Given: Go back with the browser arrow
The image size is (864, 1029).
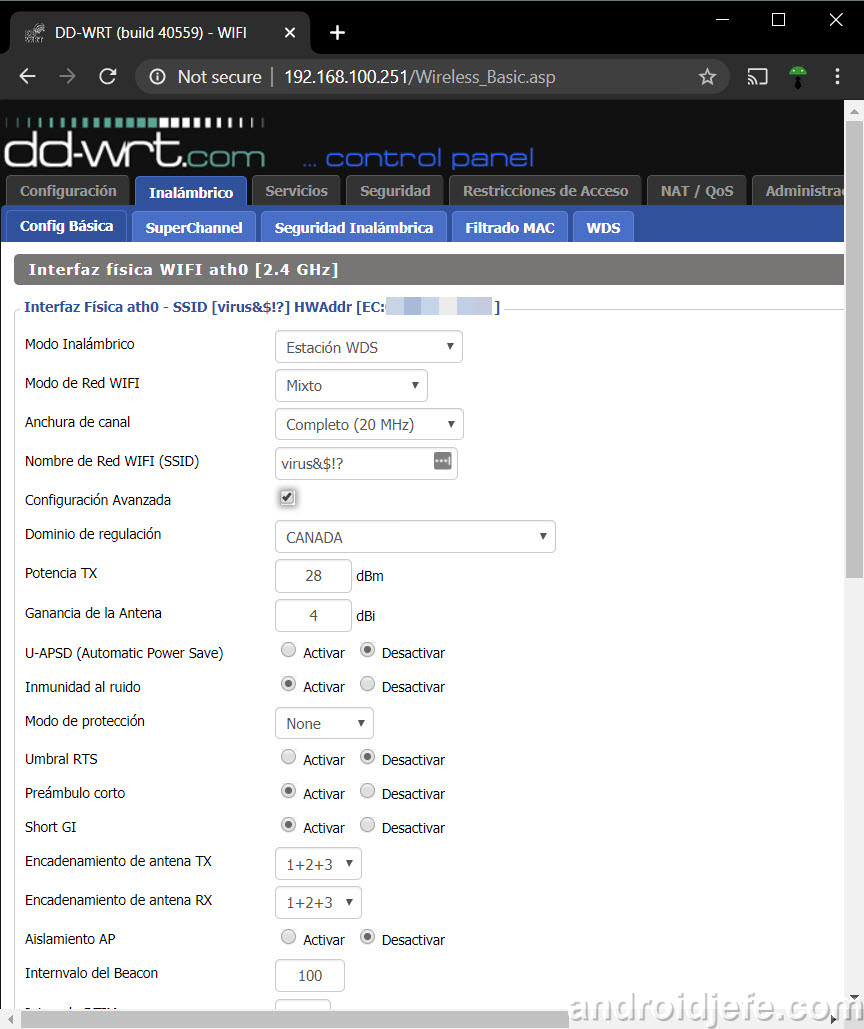Looking at the screenshot, I should click(27, 77).
